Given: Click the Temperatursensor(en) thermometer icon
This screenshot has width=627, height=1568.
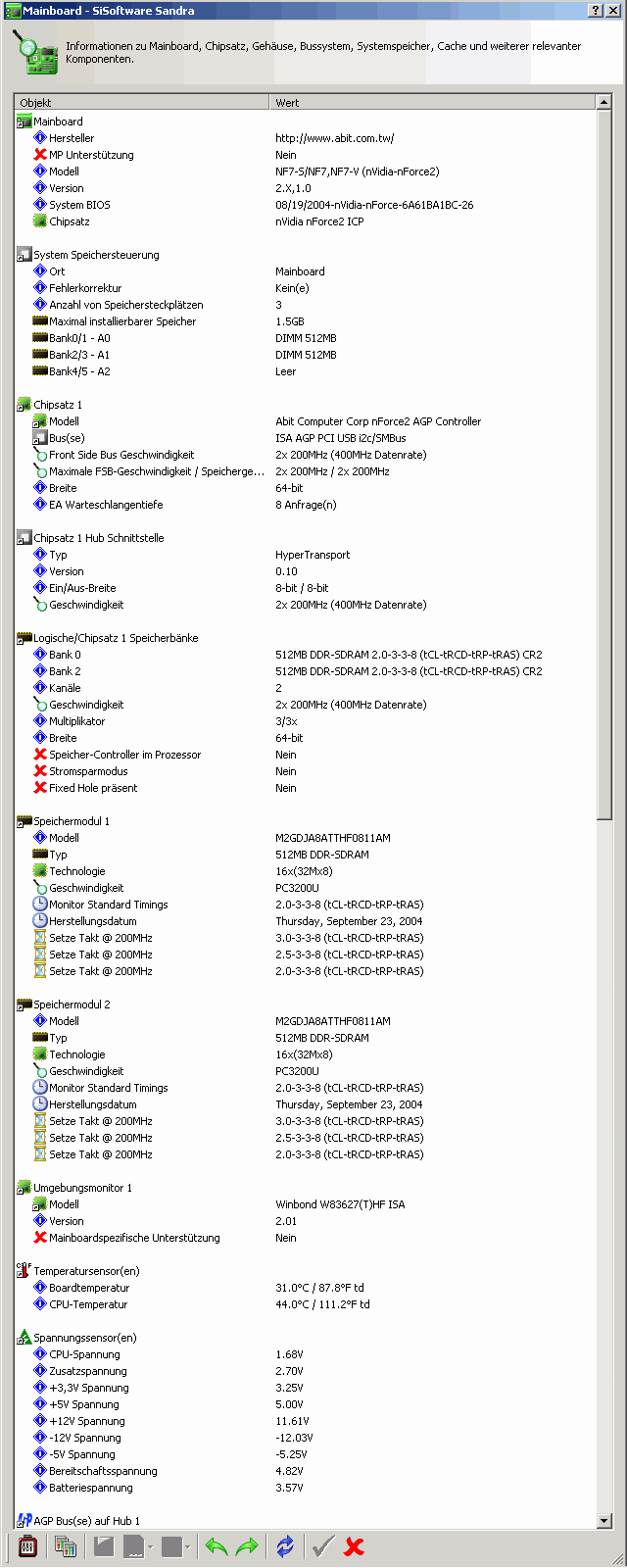Looking at the screenshot, I should pyautogui.click(x=24, y=1271).
